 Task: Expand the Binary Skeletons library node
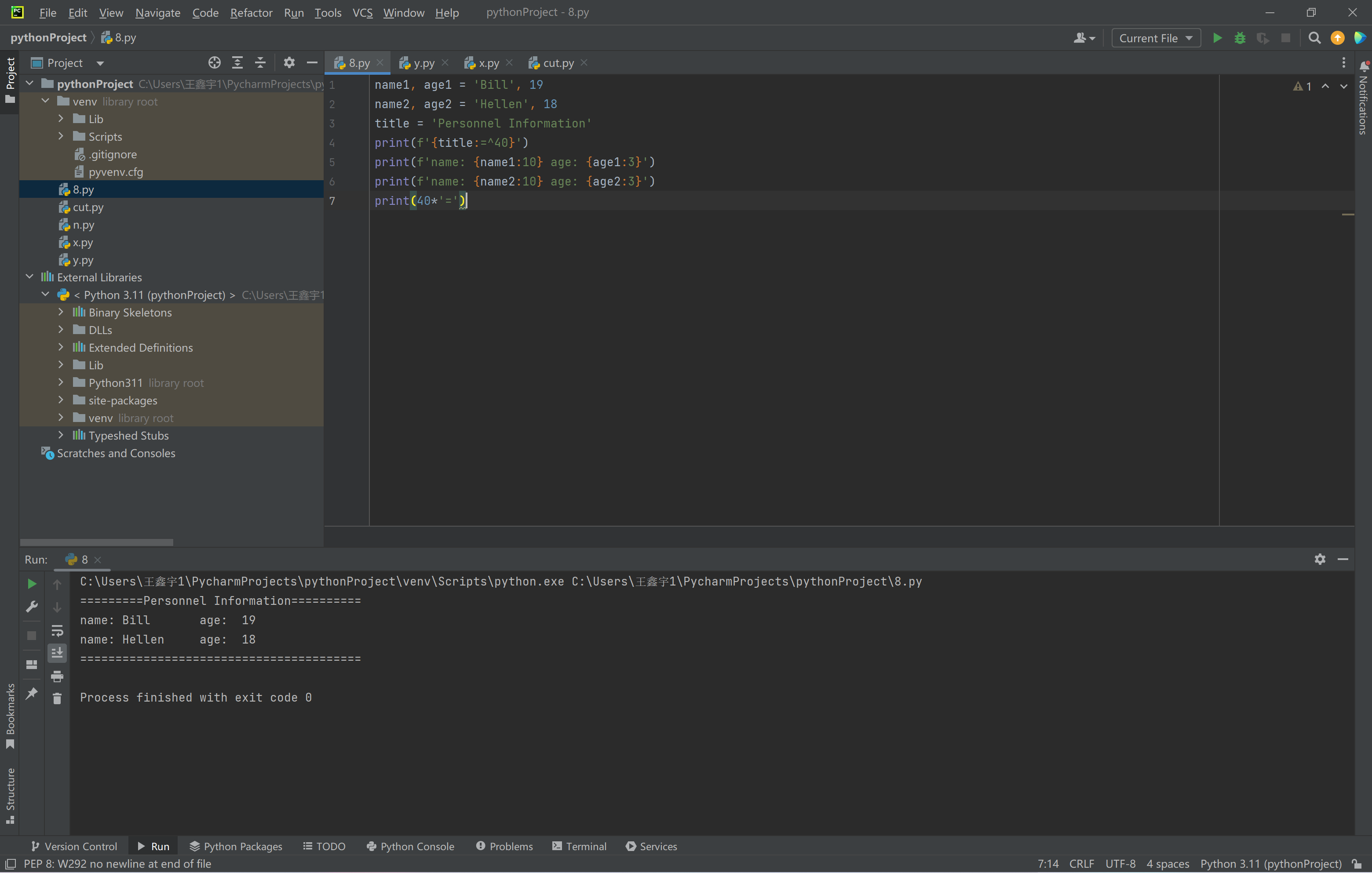[x=61, y=312]
